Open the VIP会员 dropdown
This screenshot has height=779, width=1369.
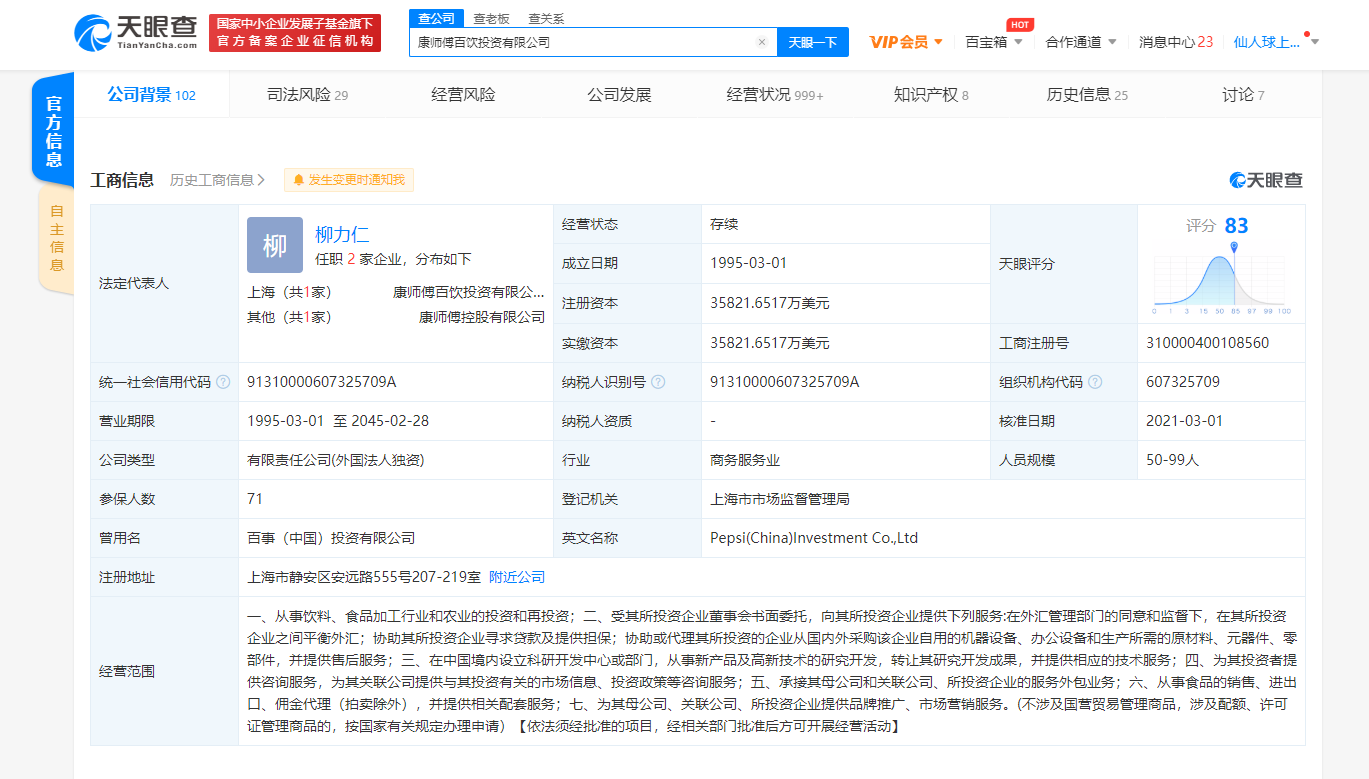click(906, 42)
